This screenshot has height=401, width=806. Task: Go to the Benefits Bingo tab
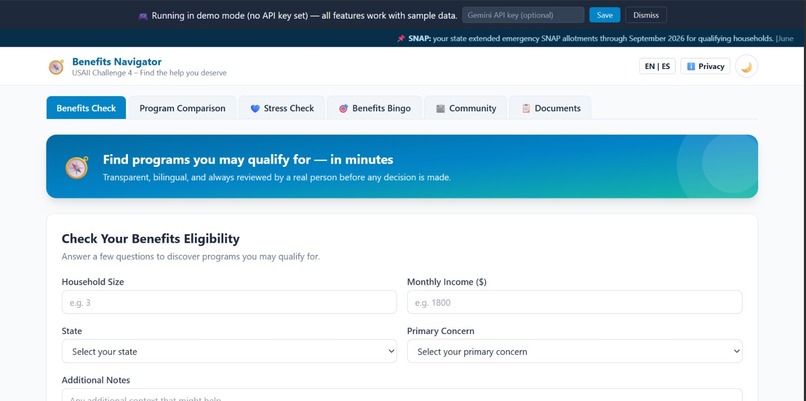point(375,108)
